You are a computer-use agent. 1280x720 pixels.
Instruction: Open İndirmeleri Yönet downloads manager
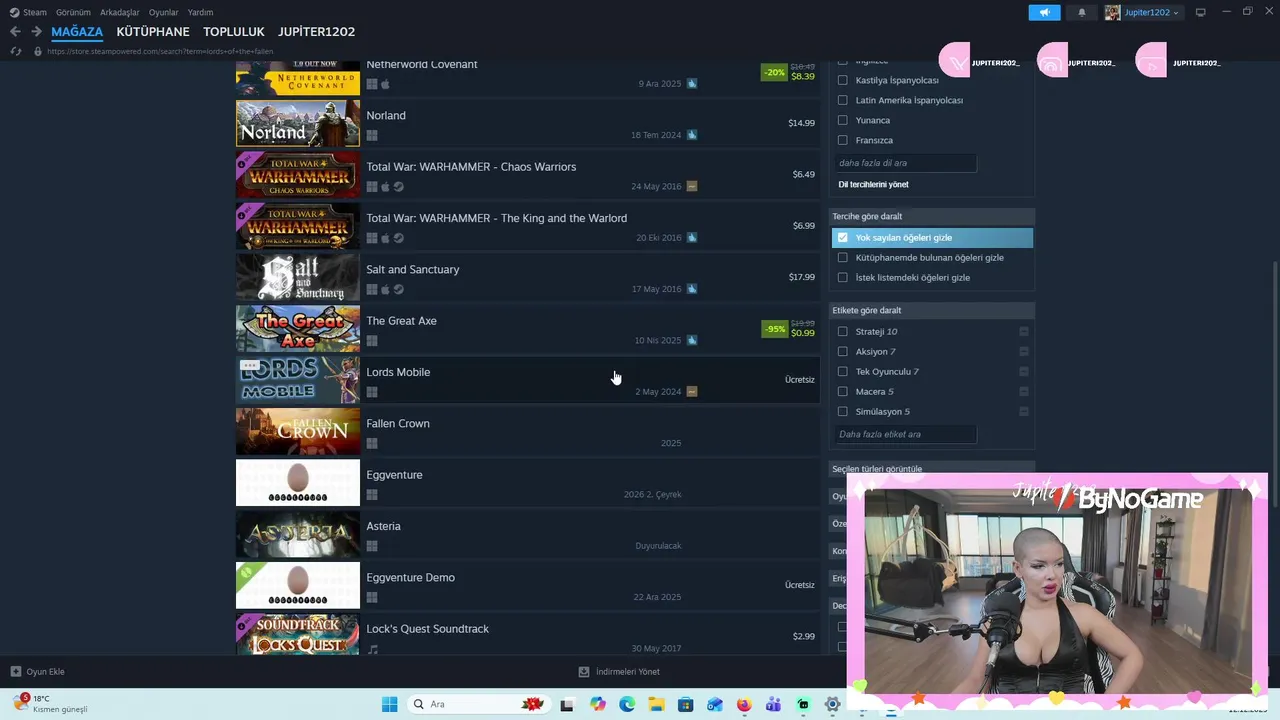620,672
